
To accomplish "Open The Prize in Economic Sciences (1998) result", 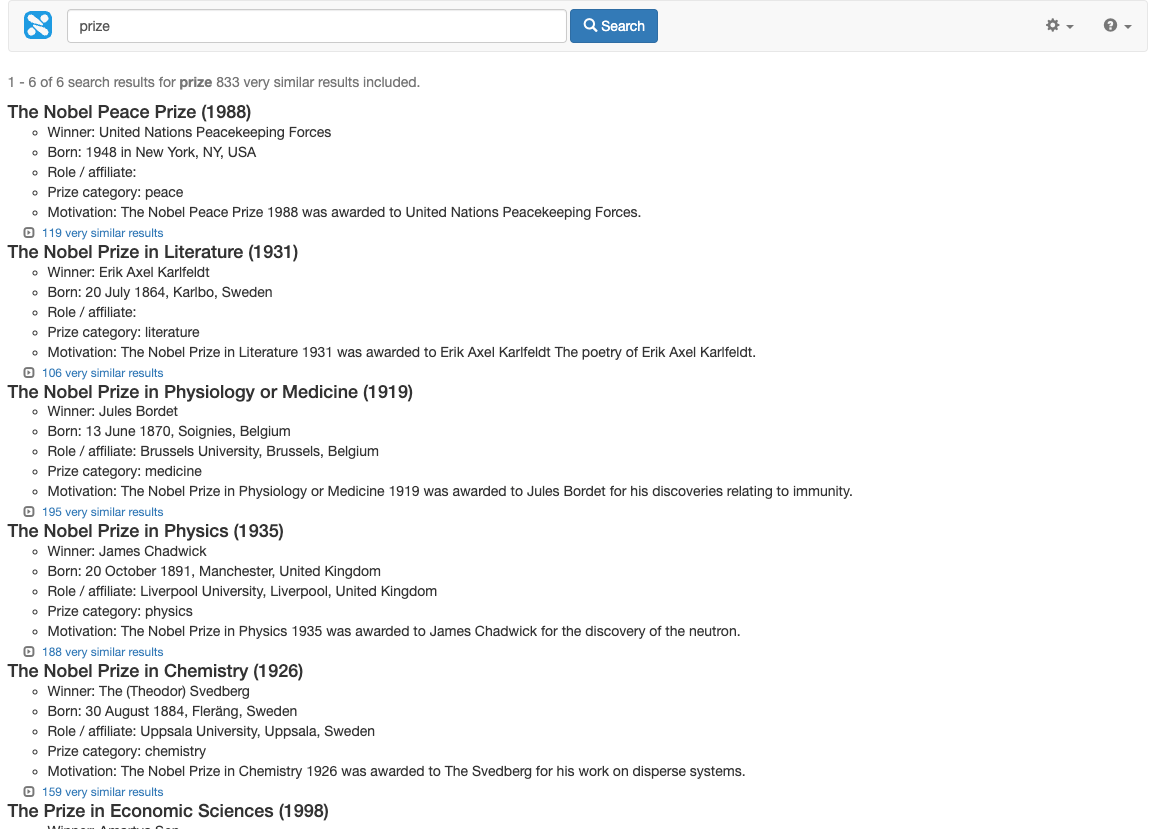I will coord(167,811).
